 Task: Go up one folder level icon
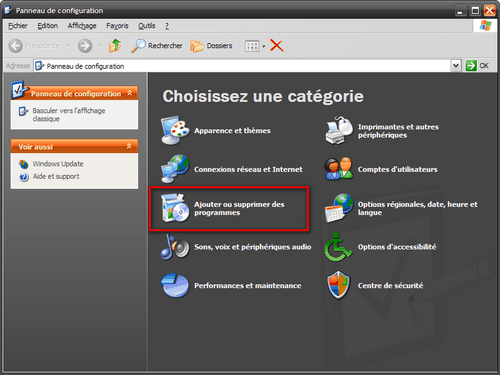(115, 46)
